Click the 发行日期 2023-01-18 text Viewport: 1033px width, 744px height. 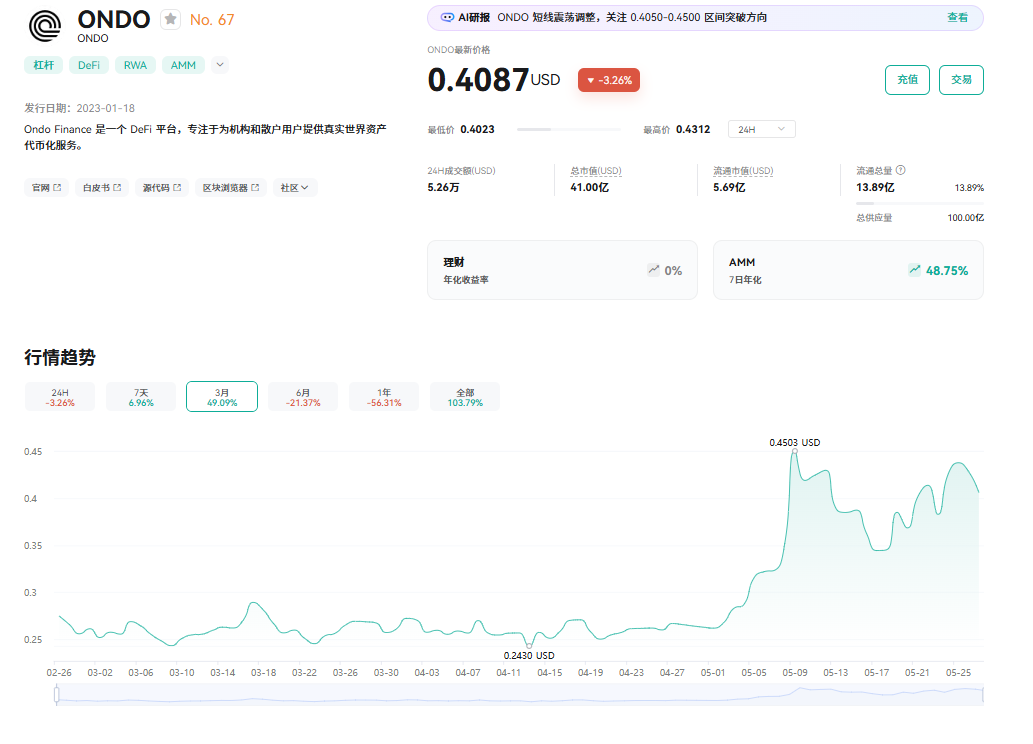pyautogui.click(x=80, y=108)
